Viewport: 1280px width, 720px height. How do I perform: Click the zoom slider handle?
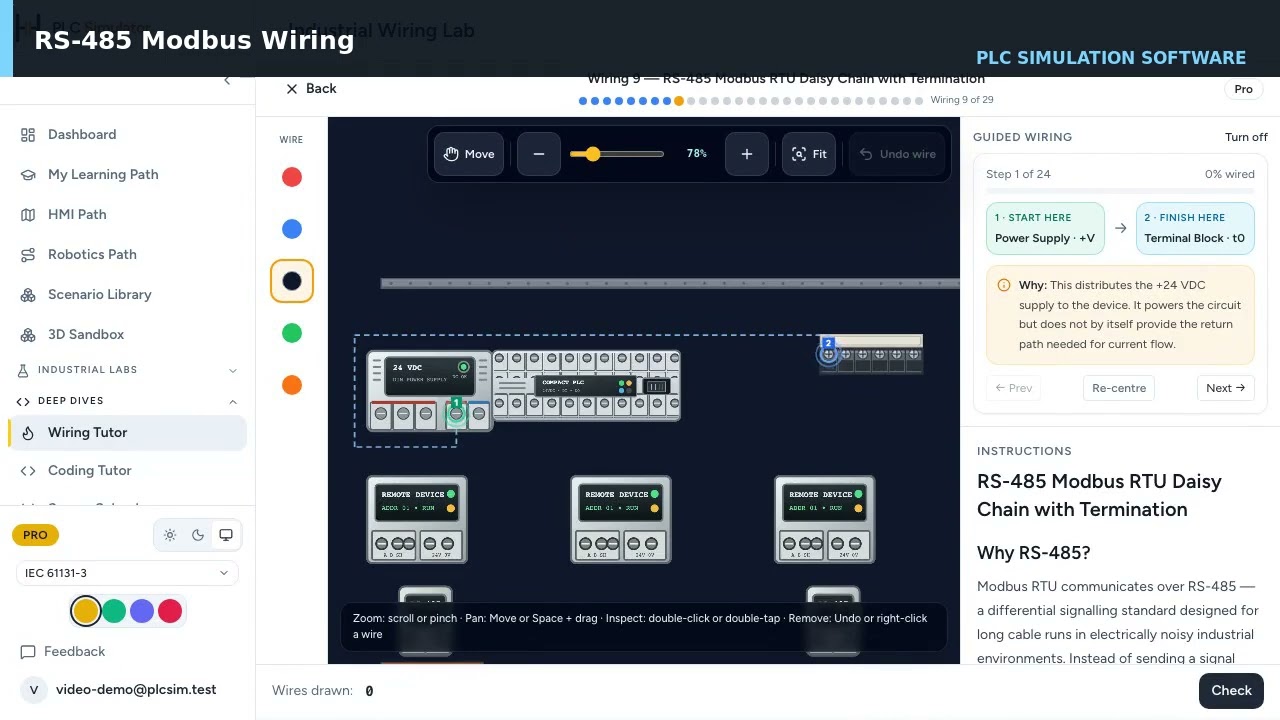593,154
